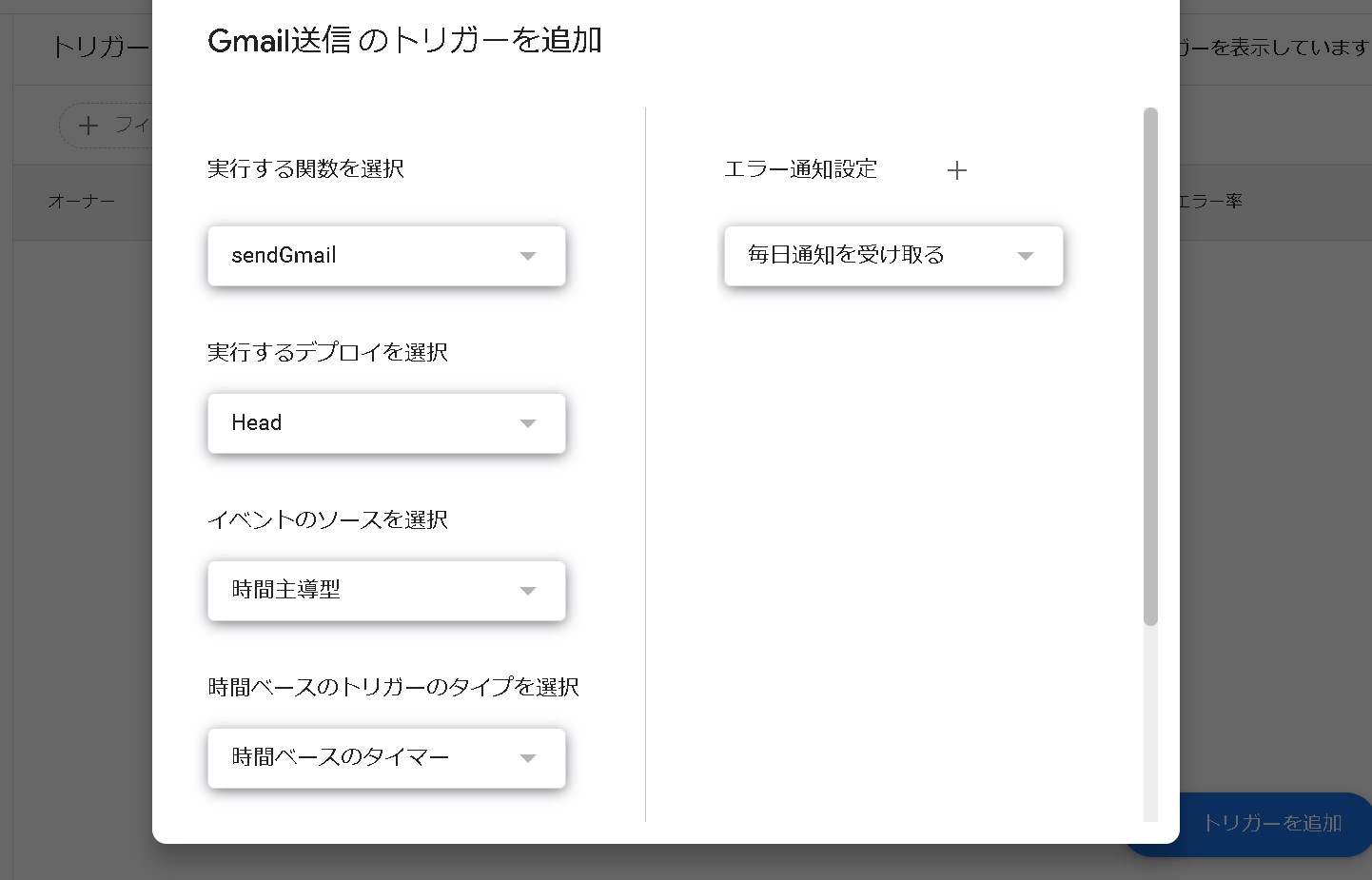Open the 時間ベースのタイマー trigger type dropdown
This screenshot has width=1372, height=880.
(386, 758)
